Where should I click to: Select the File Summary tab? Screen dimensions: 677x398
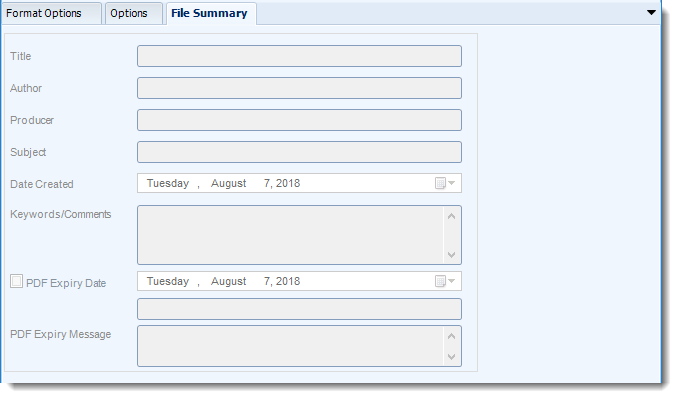pos(211,13)
